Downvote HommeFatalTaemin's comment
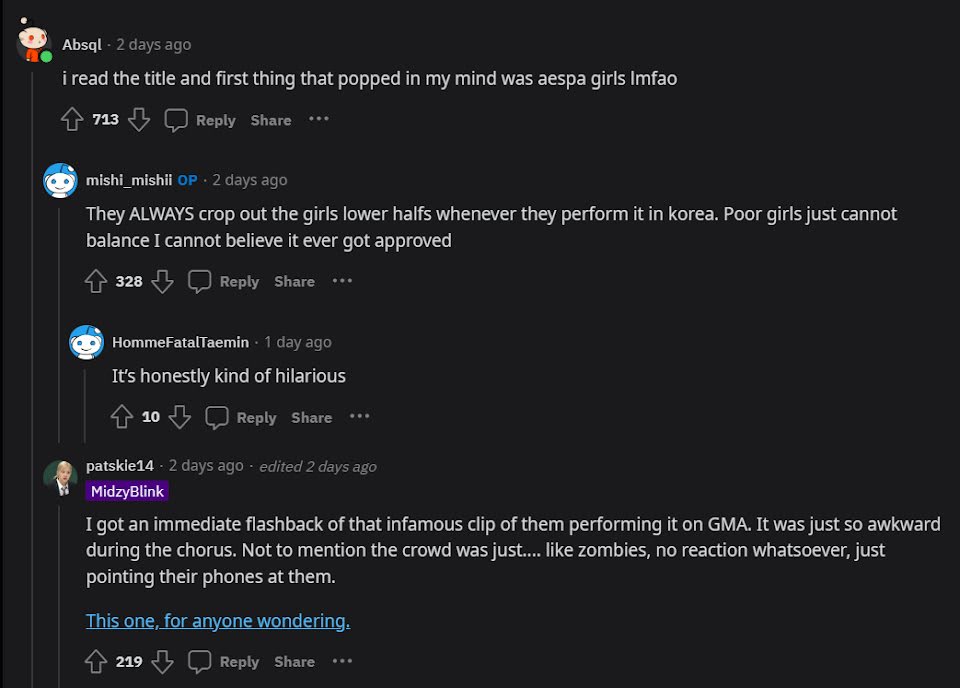Image resolution: width=960 pixels, height=688 pixels. click(179, 417)
